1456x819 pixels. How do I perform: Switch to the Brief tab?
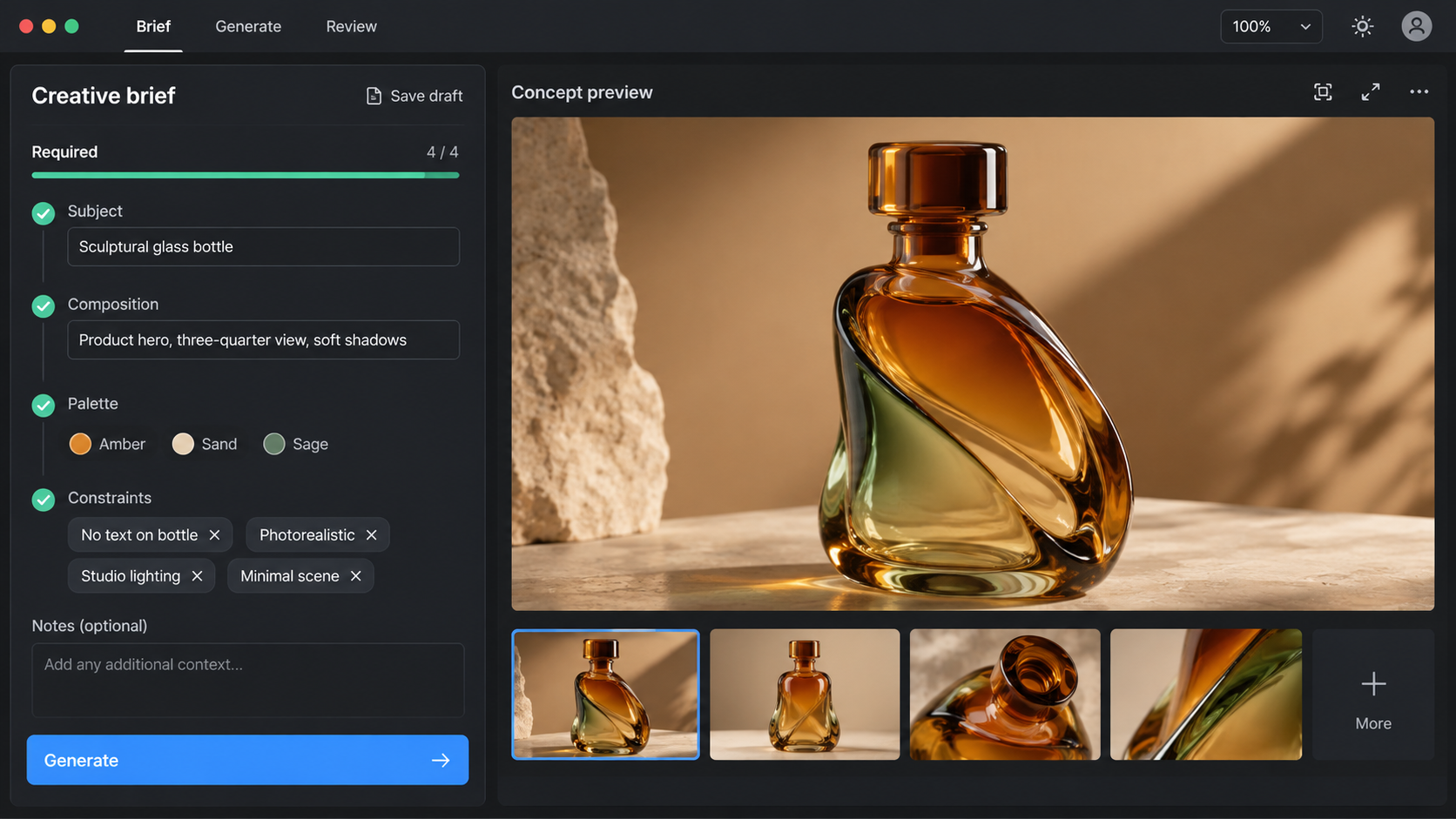(x=153, y=26)
